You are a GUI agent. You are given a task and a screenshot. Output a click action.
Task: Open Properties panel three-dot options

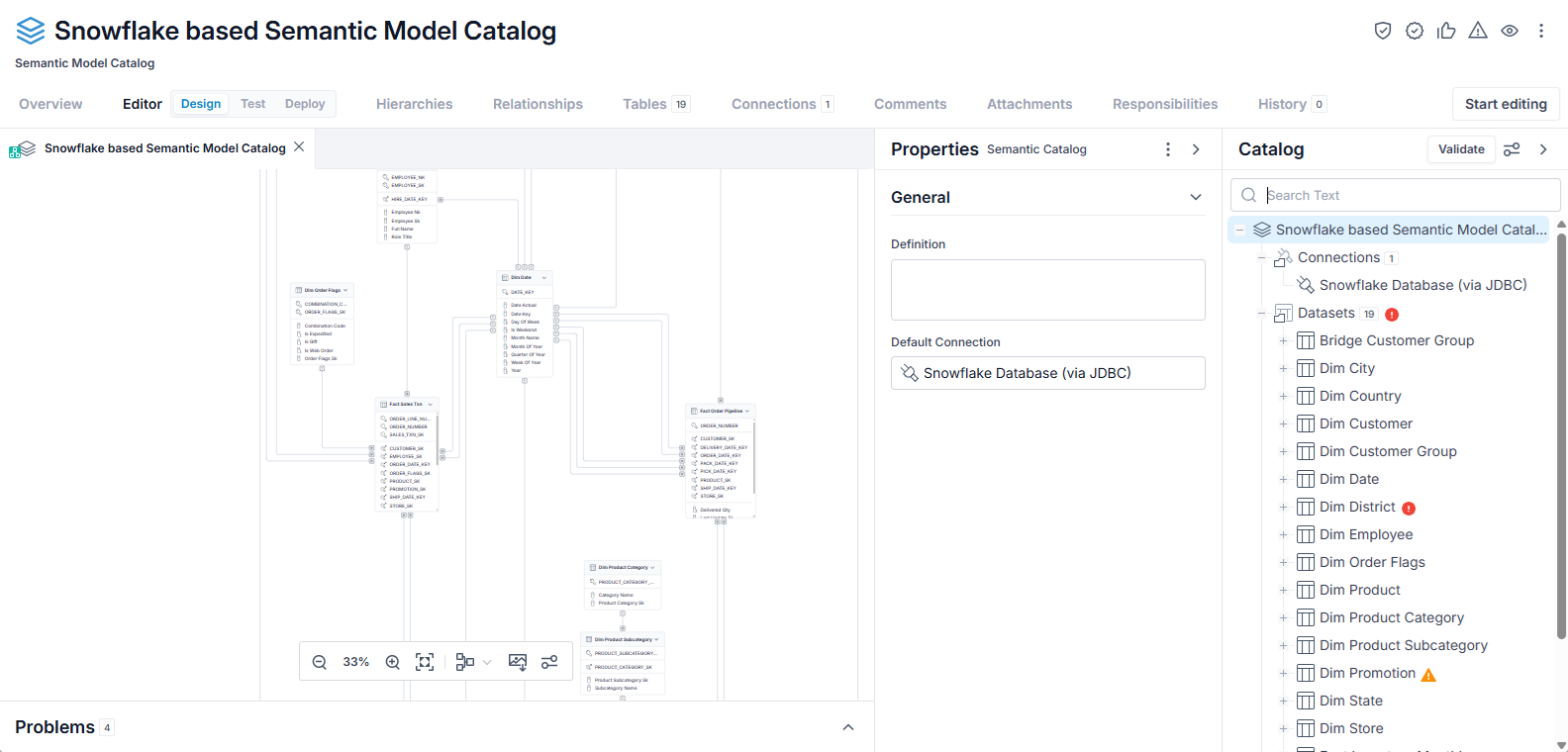pos(1168,149)
